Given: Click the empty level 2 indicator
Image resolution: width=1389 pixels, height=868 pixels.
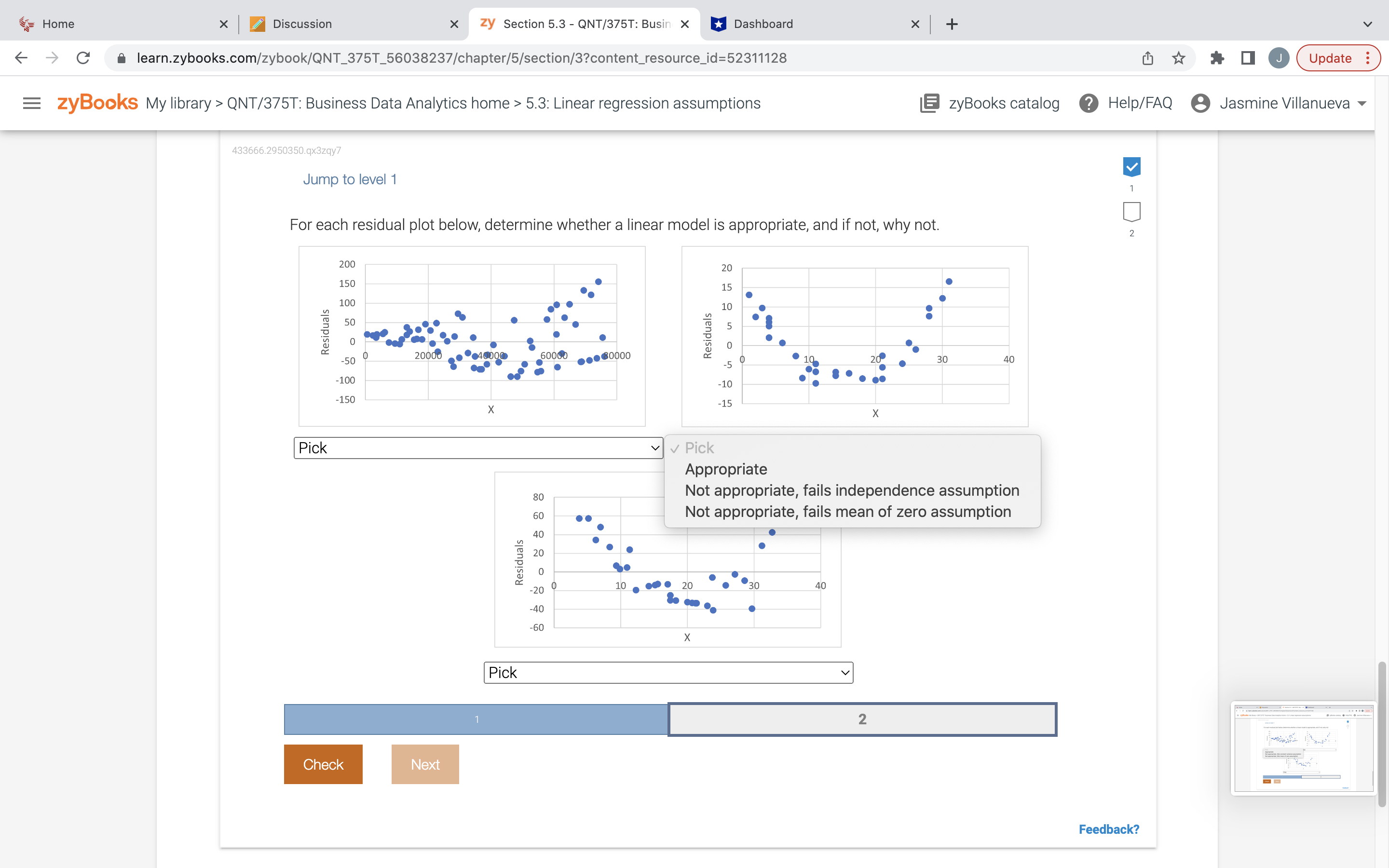Looking at the screenshot, I should [x=1131, y=211].
